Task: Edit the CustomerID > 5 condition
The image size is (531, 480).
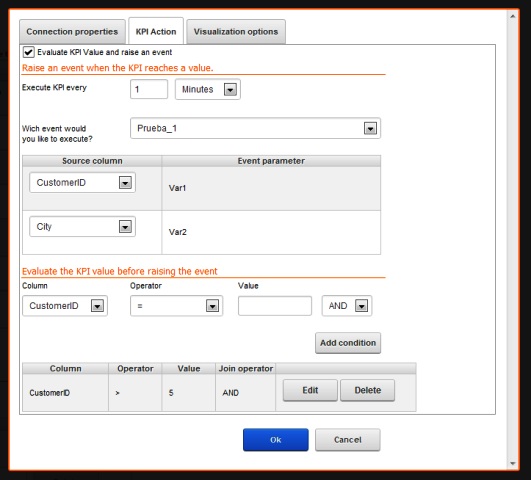Action: (x=310, y=390)
